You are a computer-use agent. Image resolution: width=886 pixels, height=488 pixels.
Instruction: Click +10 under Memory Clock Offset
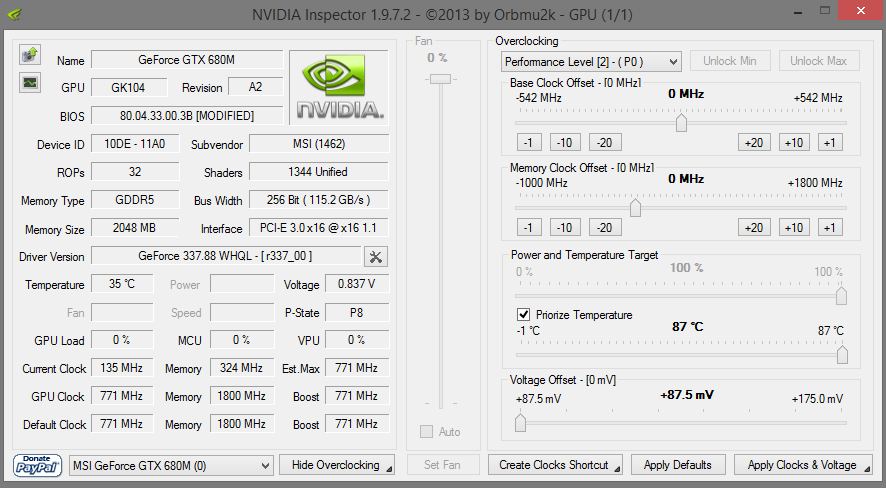pyautogui.click(x=794, y=228)
